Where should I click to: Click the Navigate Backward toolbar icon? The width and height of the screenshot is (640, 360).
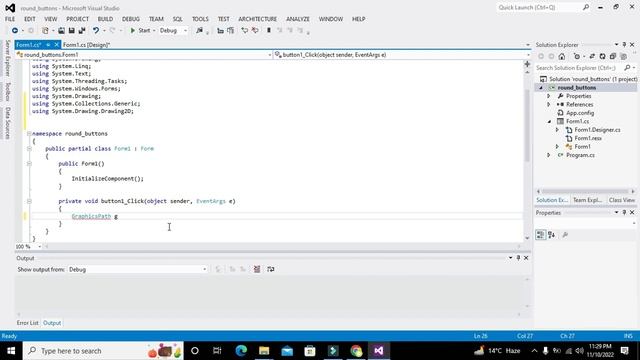pos(15,31)
